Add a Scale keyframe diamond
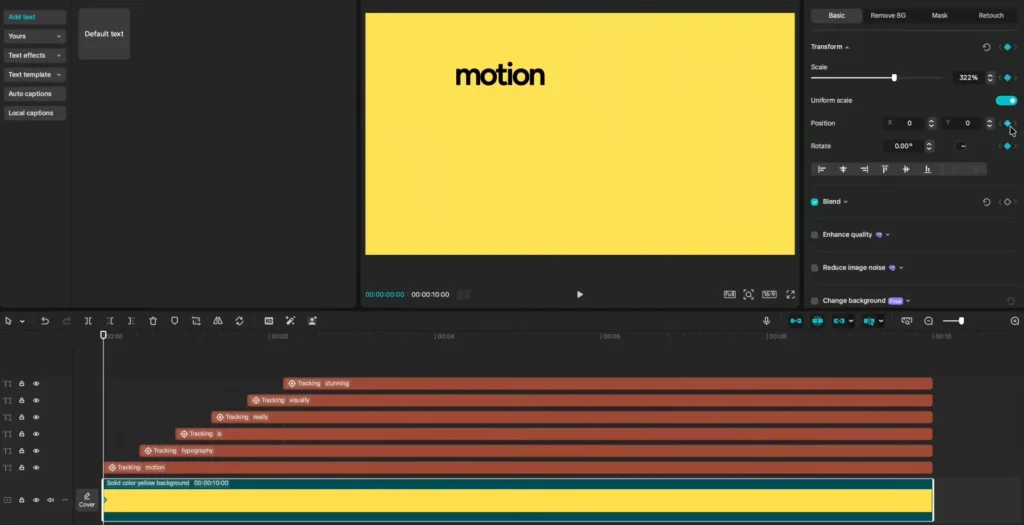 tap(1007, 78)
